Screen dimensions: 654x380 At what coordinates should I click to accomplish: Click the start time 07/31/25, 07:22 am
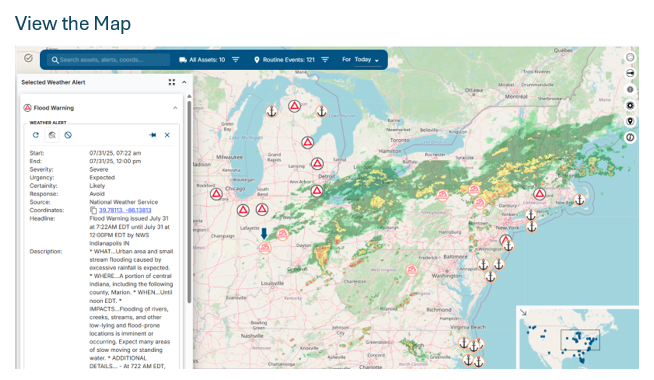[115, 153]
